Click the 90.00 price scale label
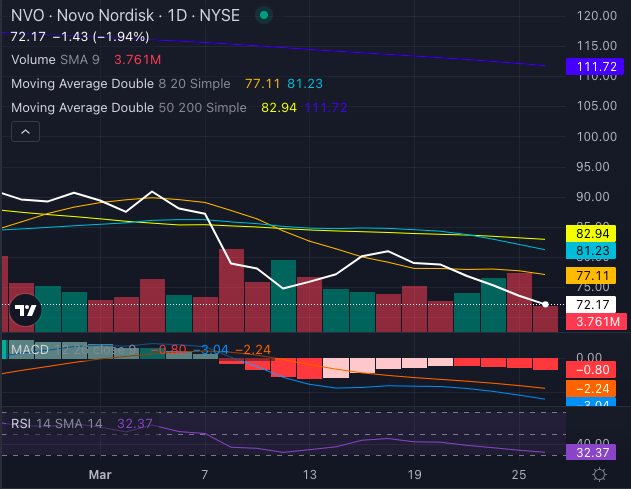The image size is (631, 489). (x=592, y=197)
